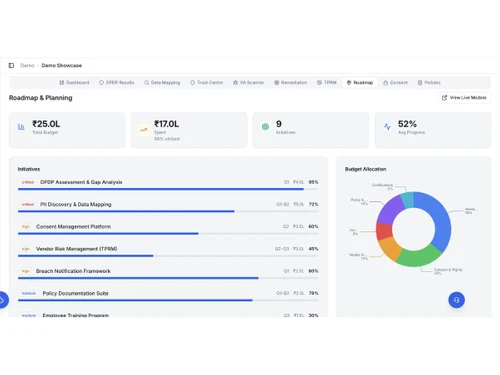The width and height of the screenshot is (500, 375).
Task: Open the Dashboard tab
Action: pos(74,82)
